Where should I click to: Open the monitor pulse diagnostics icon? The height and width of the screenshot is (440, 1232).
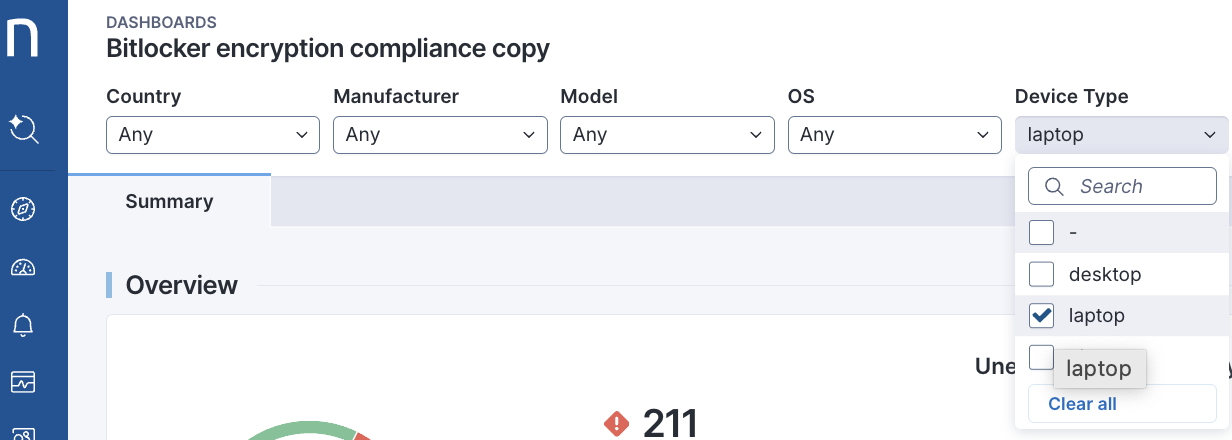23,382
